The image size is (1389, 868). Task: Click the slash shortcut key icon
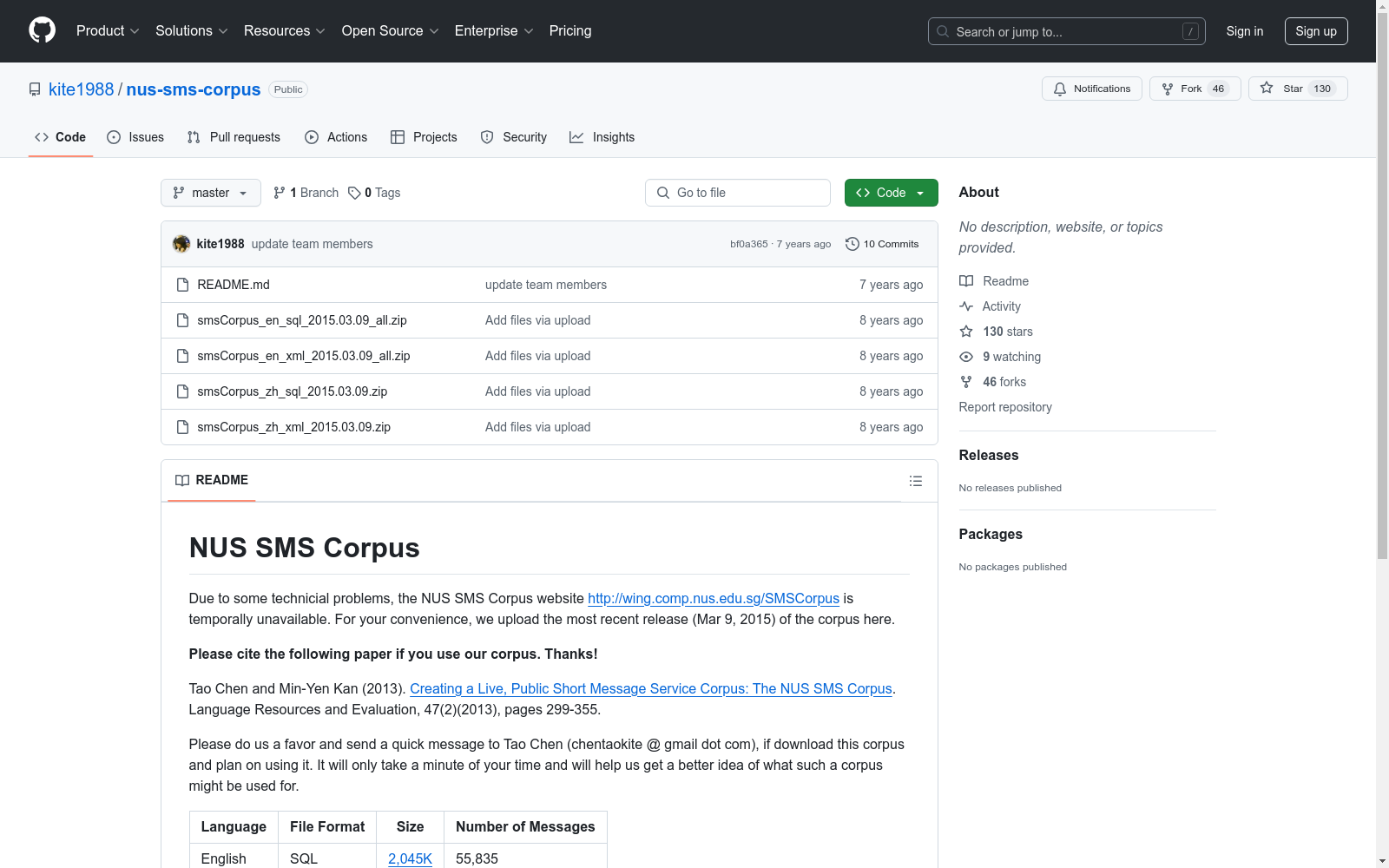[1190, 31]
